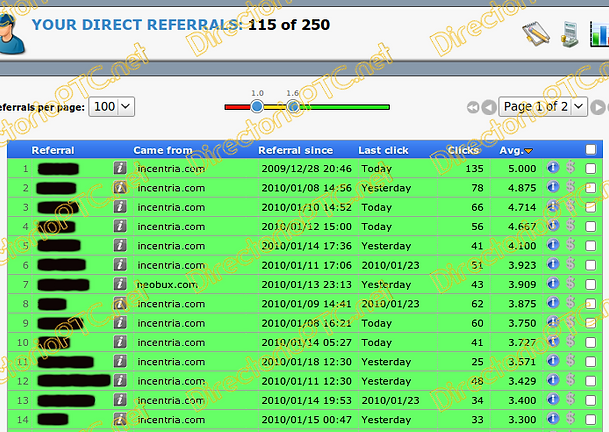Screen dimensions: 609x432
Task: Click blue chart icon in row 11
Action: 553,361
